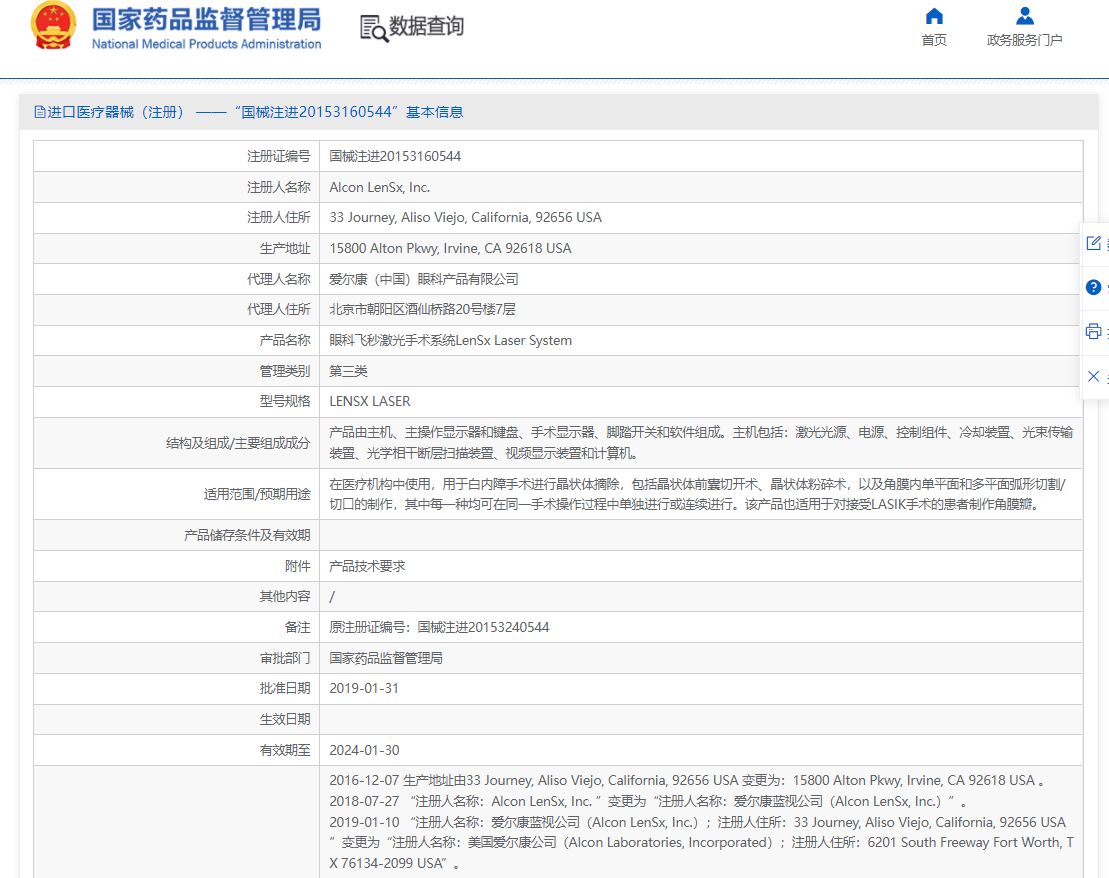Image resolution: width=1109 pixels, height=878 pixels.
Task: Select registration number value in 注册证编号 row
Action: (395, 156)
